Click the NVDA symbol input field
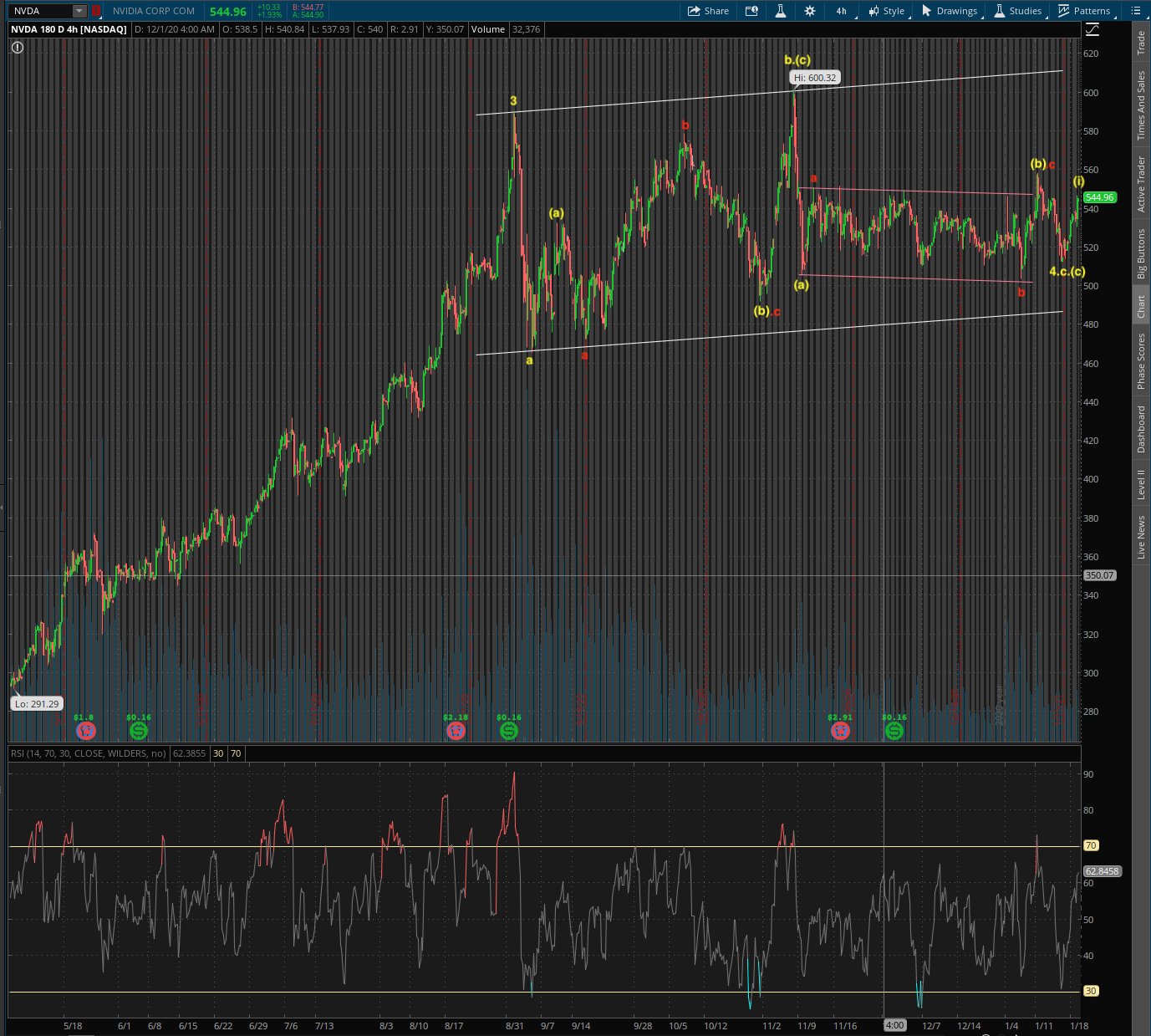The image size is (1151, 1036). (41, 11)
